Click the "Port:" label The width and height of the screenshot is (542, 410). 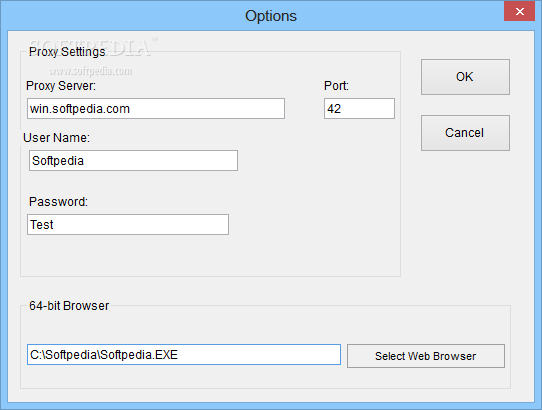point(336,86)
